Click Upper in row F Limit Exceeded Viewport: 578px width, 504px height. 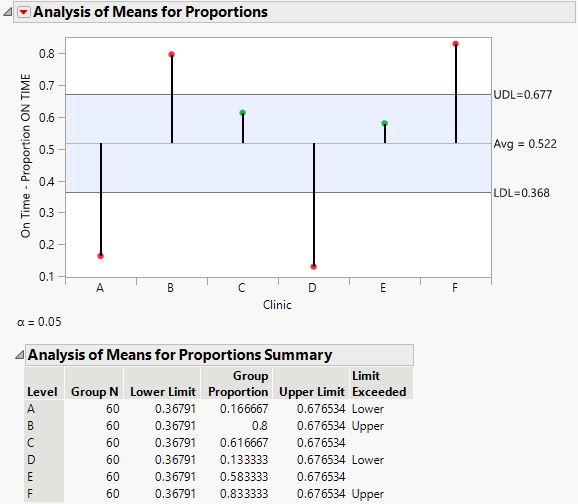click(368, 494)
